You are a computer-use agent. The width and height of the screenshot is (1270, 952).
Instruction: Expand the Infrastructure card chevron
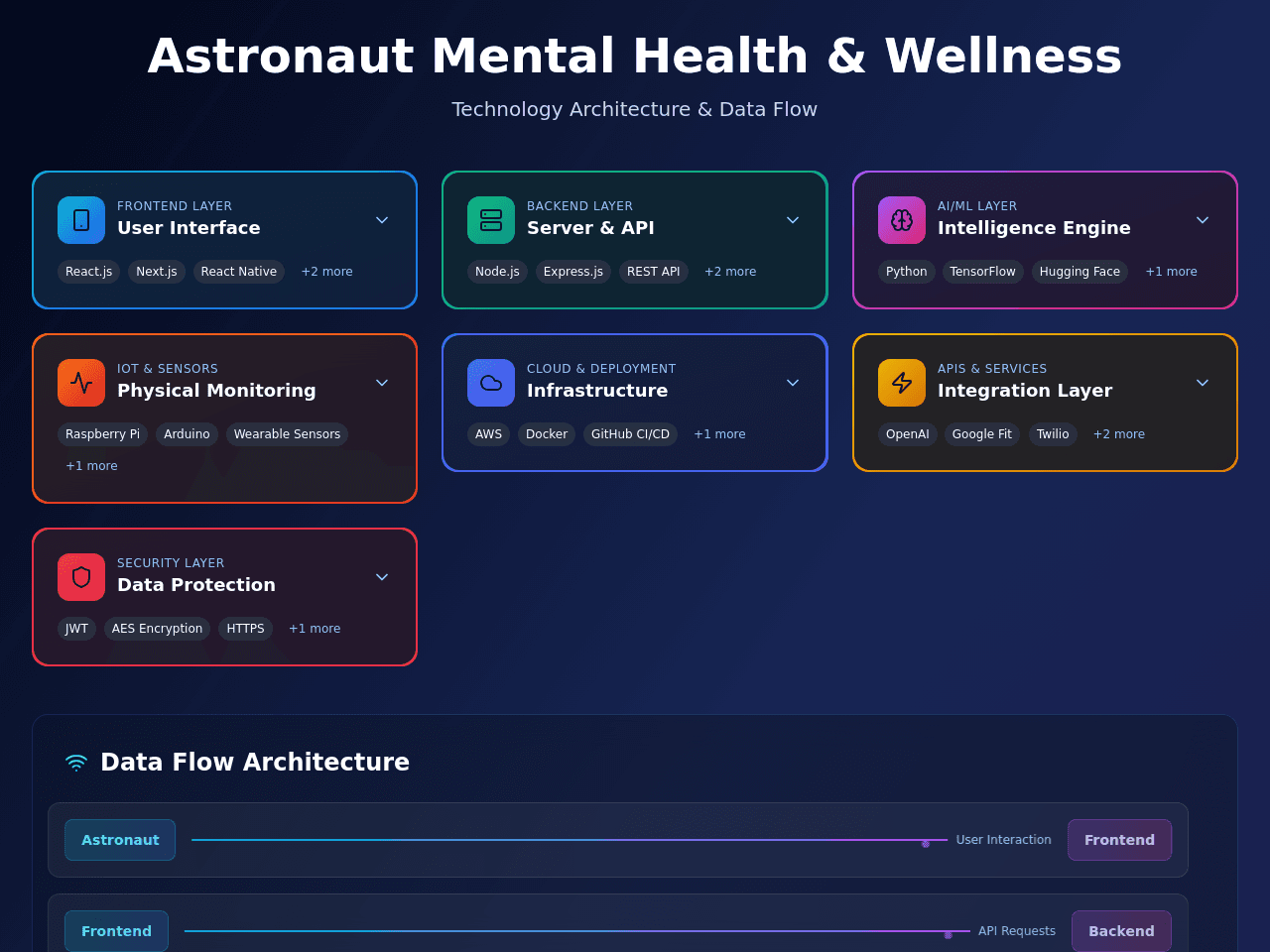[793, 383]
